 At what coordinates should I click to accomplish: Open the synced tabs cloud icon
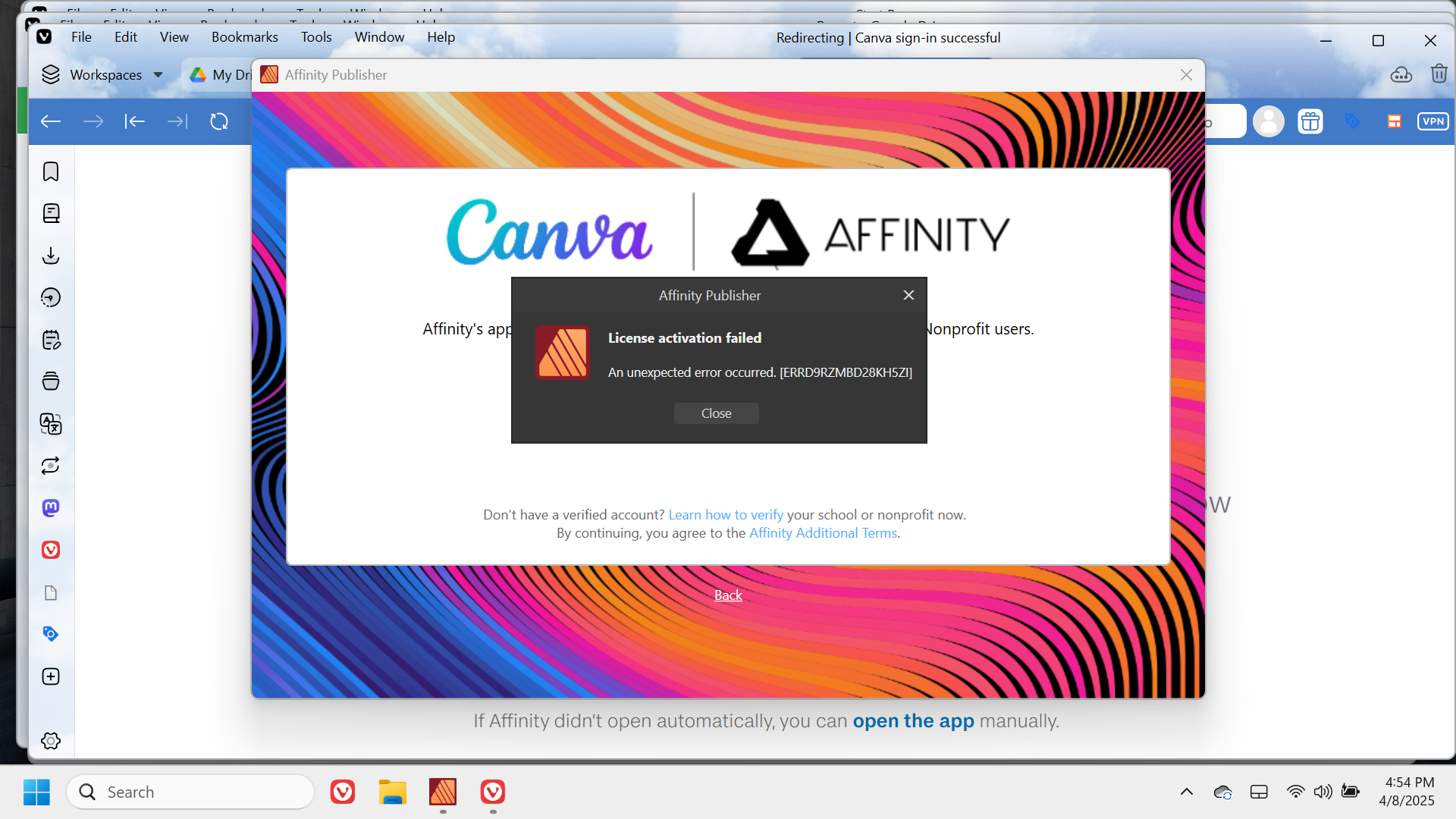coord(1401,74)
